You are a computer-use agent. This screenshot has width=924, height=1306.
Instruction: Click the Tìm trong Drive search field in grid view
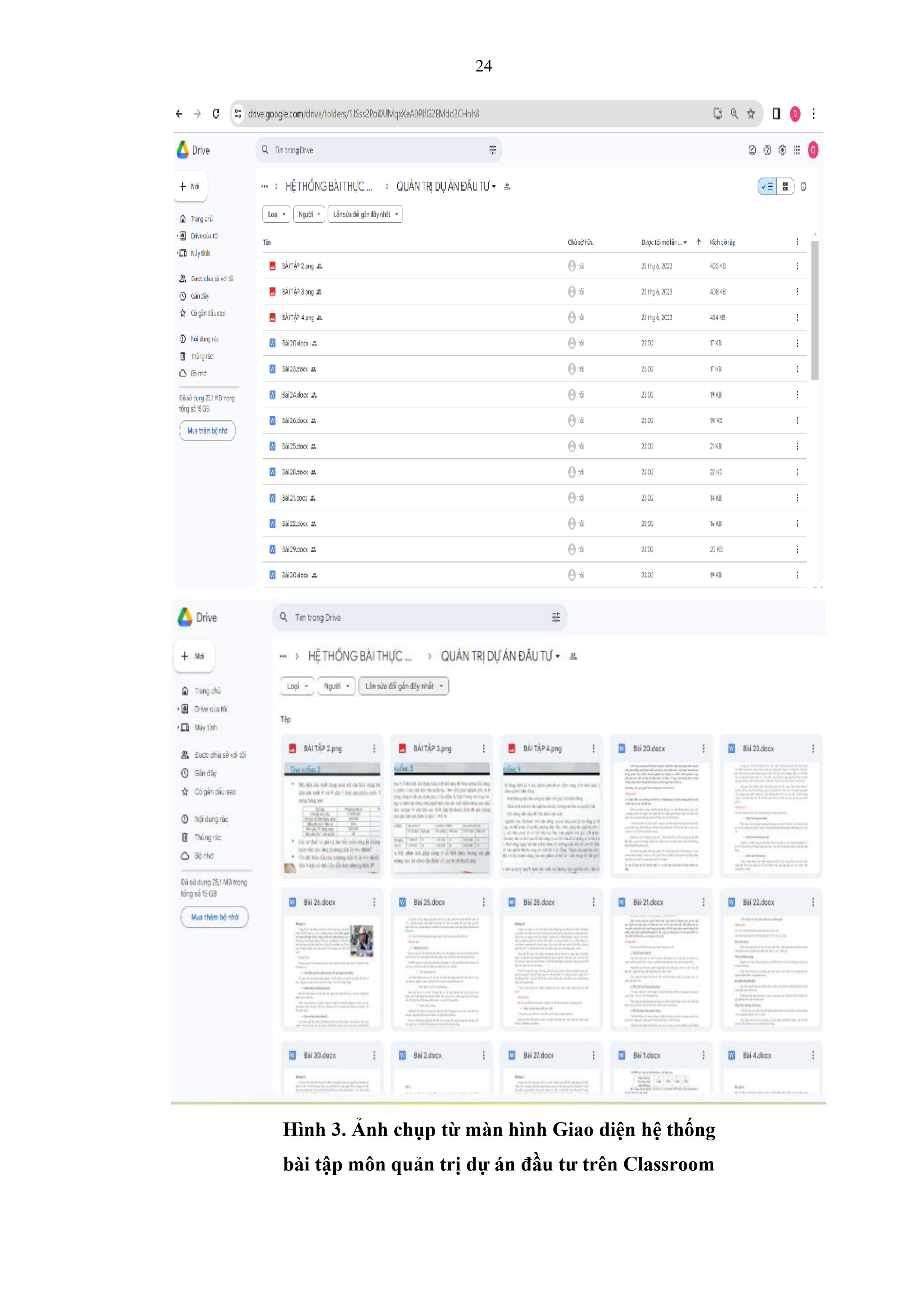point(419,617)
